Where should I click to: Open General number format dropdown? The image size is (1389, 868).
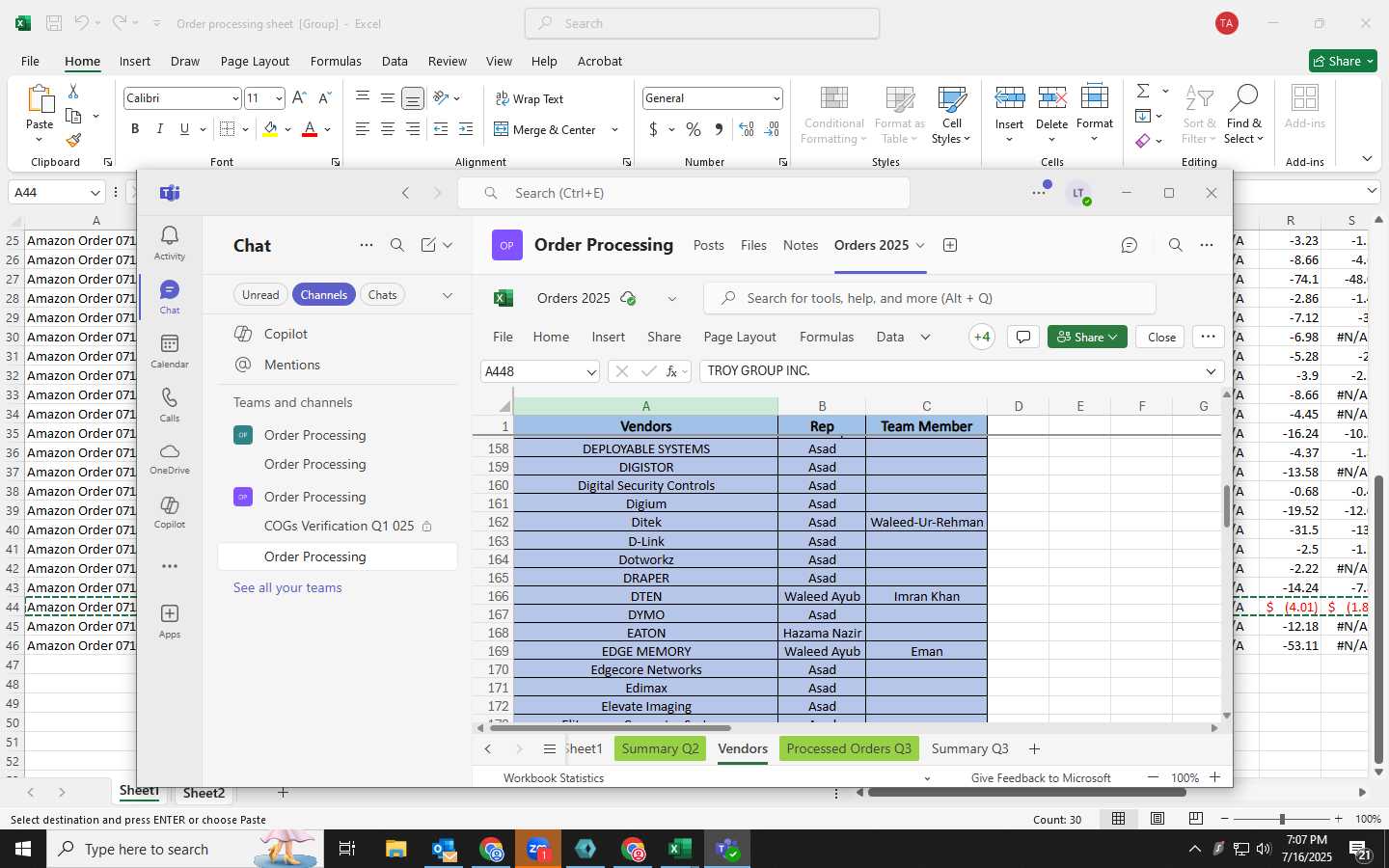[776, 98]
